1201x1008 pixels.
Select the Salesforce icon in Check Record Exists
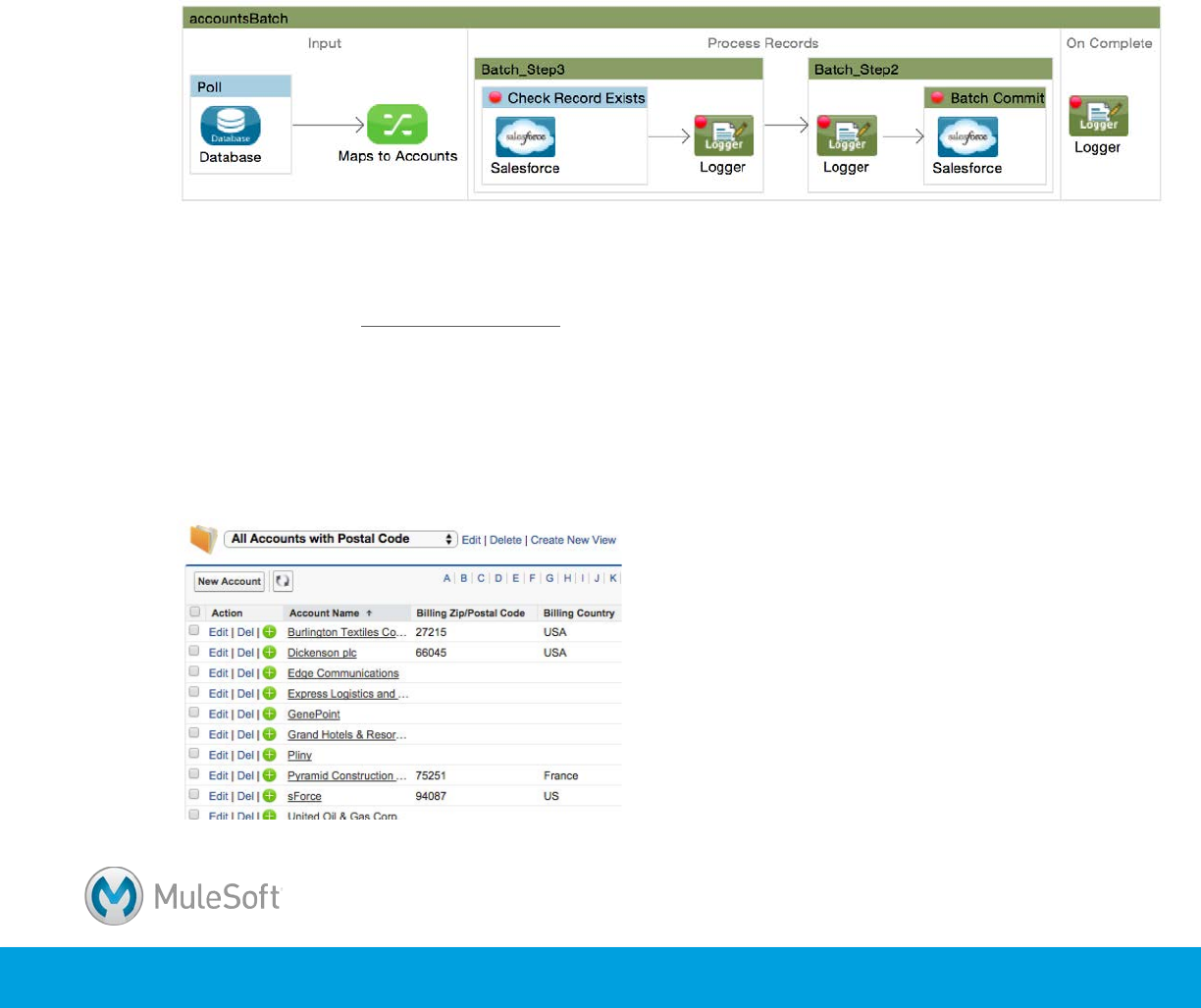pos(525,136)
